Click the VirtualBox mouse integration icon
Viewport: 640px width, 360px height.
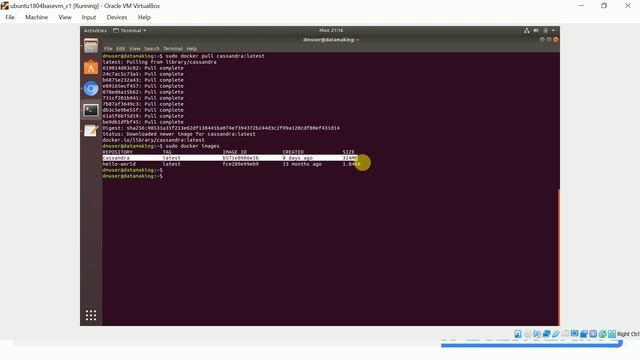point(602,334)
